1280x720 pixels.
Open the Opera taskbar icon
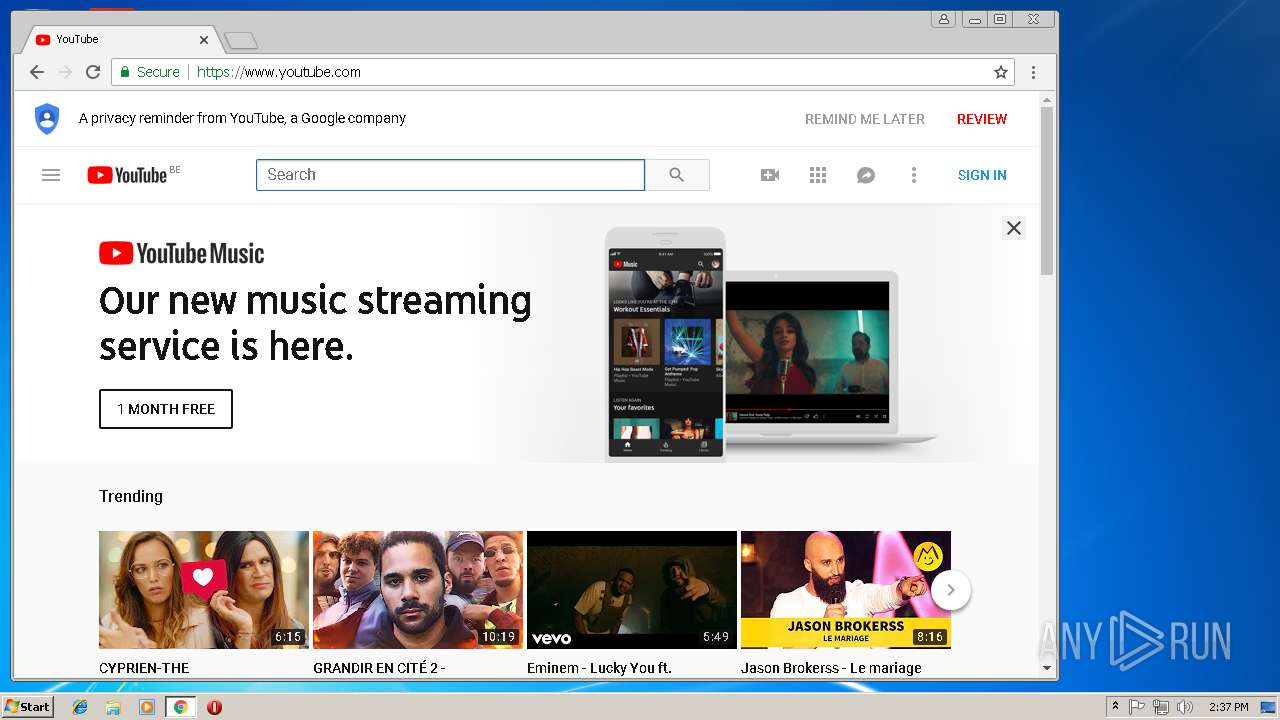(214, 707)
